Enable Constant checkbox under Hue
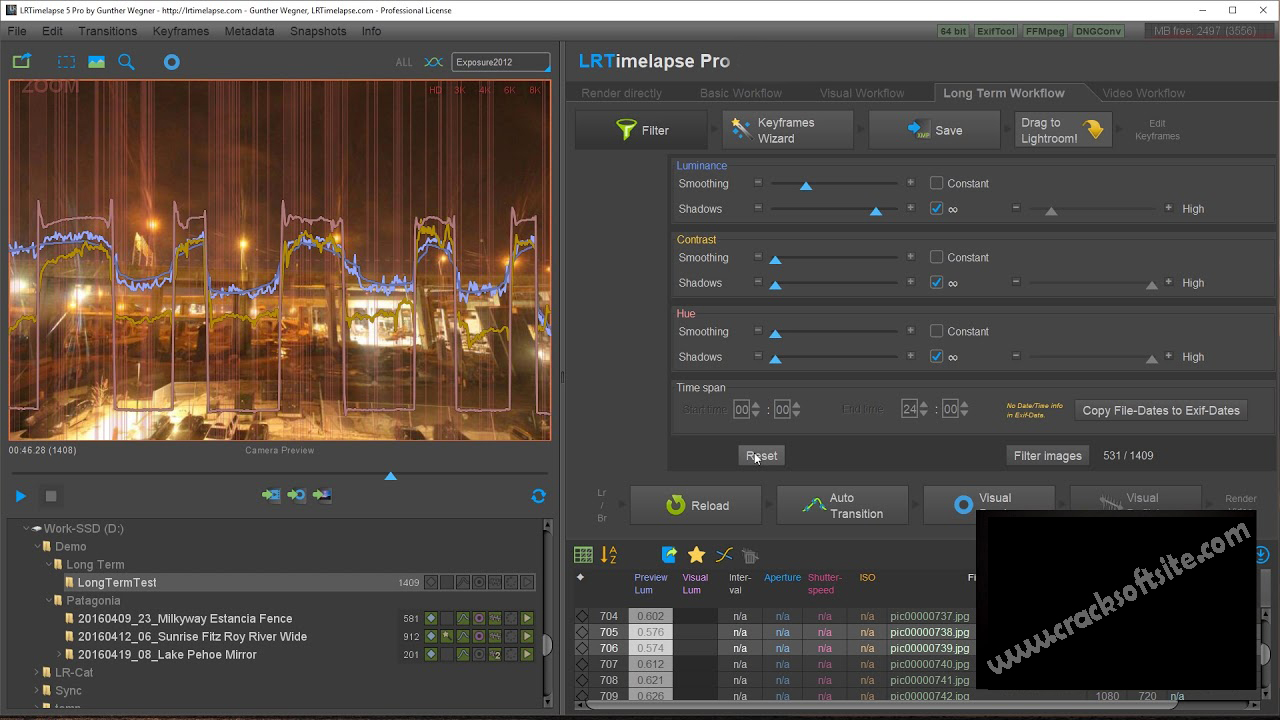The height and width of the screenshot is (720, 1280). (937, 331)
